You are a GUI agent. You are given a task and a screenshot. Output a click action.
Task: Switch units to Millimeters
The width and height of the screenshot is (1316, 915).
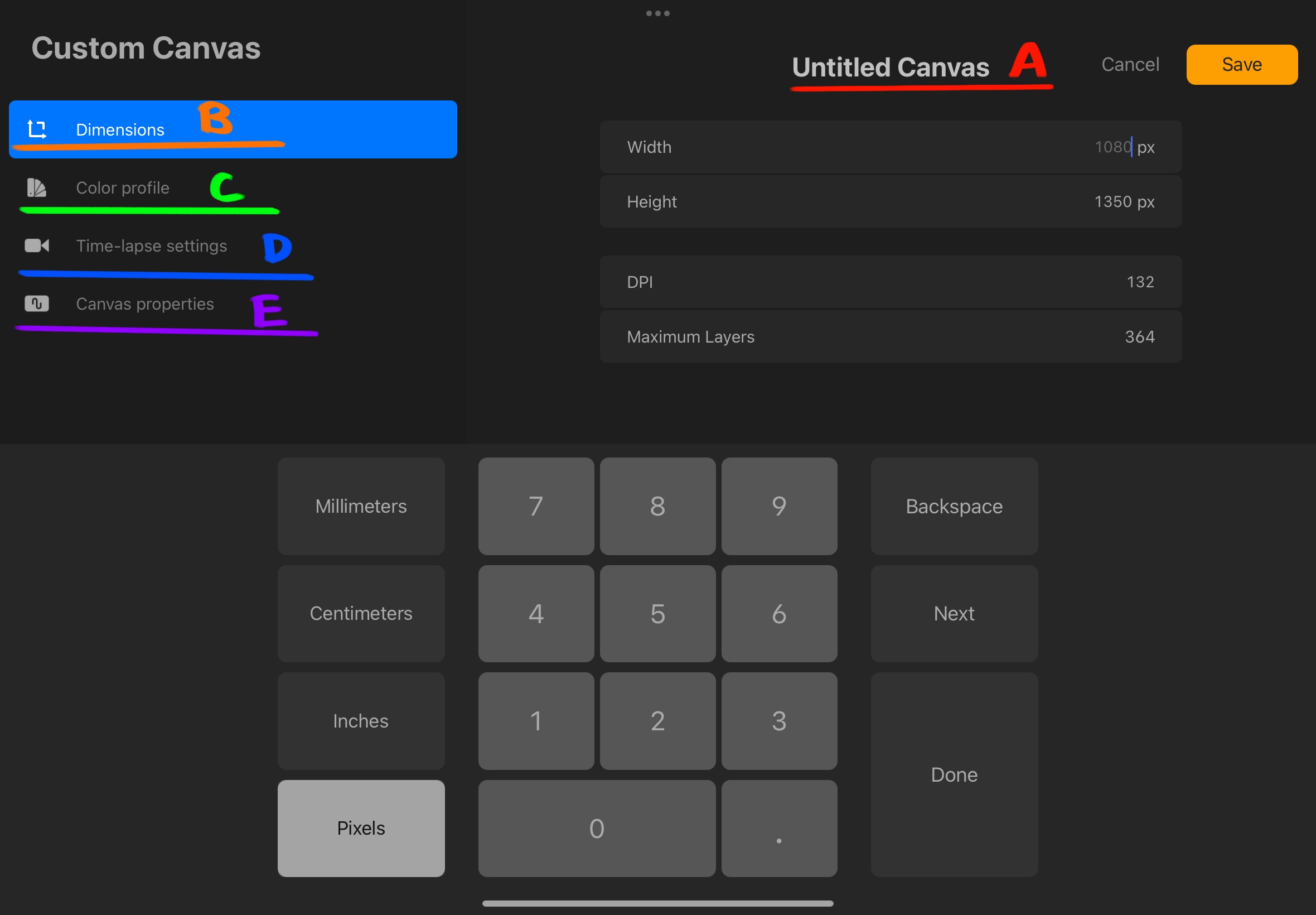point(361,505)
